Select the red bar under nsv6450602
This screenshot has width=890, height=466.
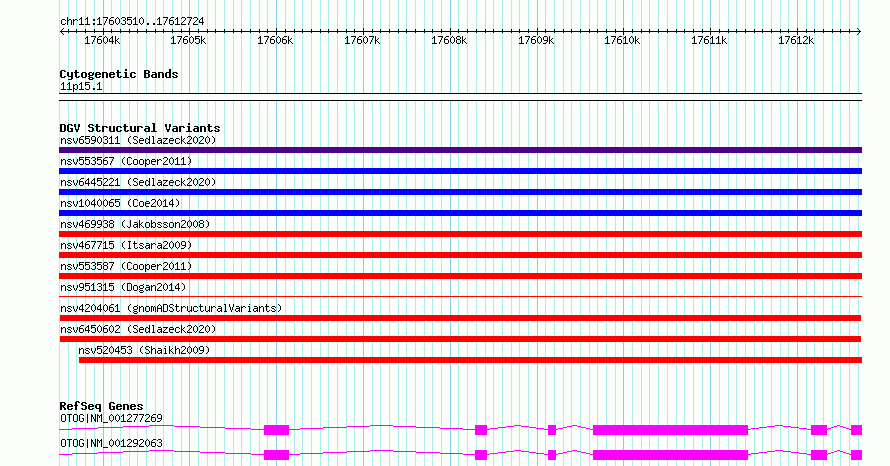coord(460,339)
